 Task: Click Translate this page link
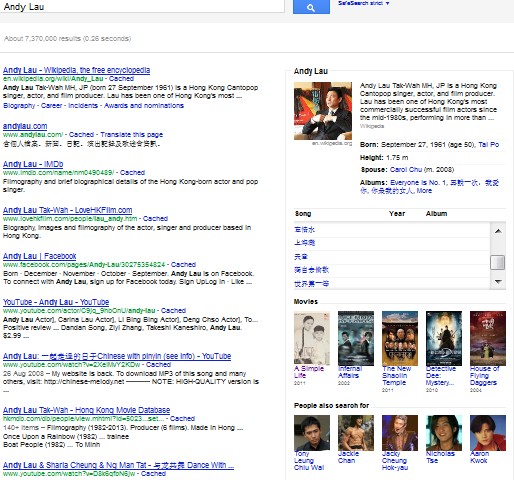pyautogui.click(x=132, y=135)
